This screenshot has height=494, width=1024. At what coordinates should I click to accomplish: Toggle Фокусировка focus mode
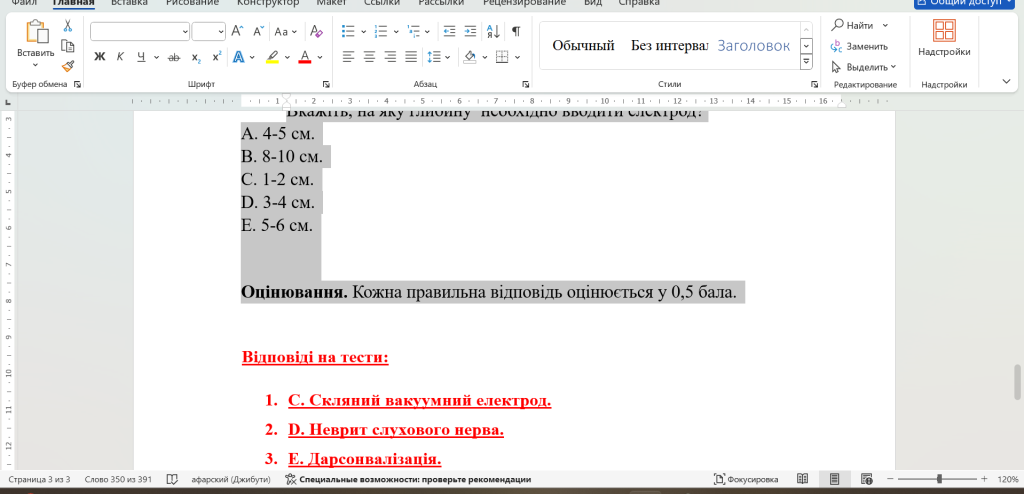tap(745, 479)
